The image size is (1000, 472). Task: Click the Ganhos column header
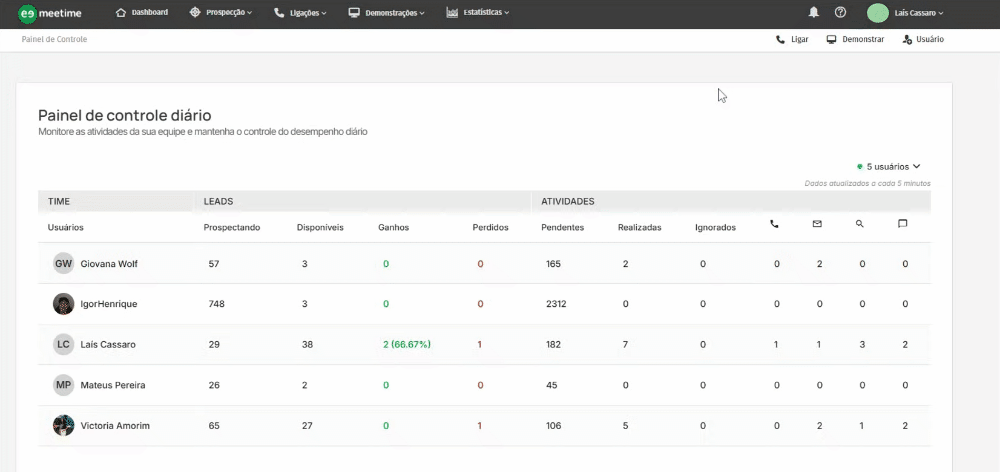(x=393, y=228)
